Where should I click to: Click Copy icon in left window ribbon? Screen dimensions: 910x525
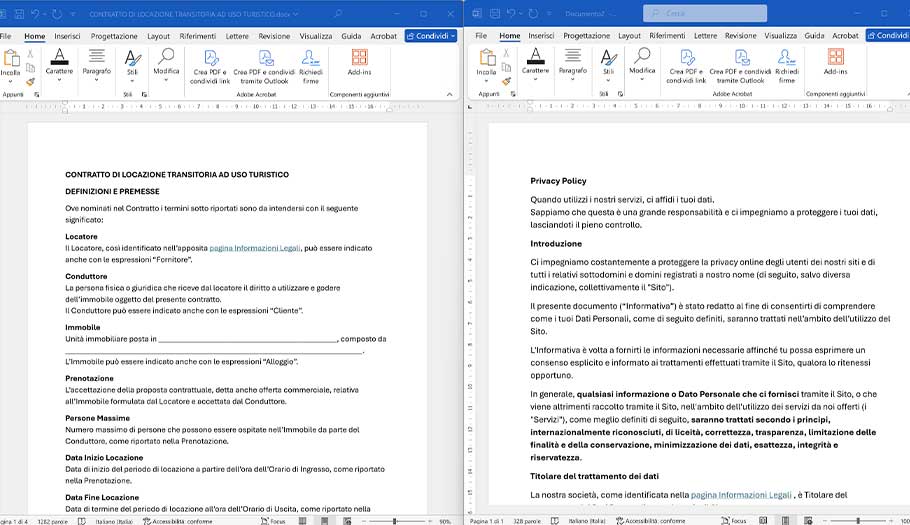30,68
